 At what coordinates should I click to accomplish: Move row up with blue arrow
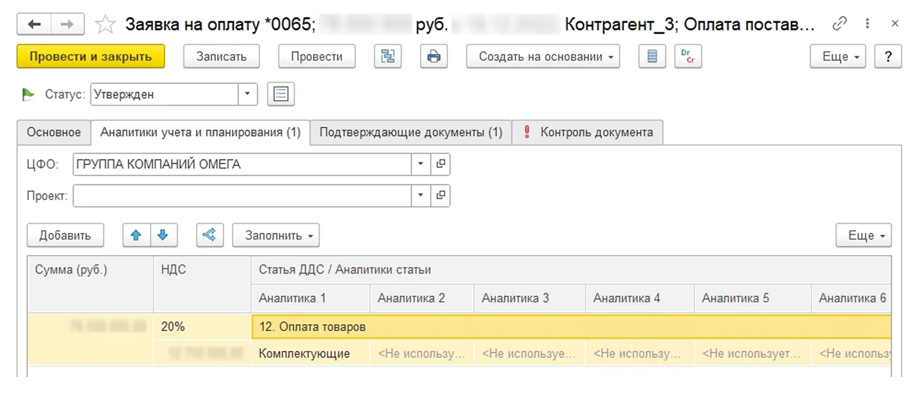136,235
